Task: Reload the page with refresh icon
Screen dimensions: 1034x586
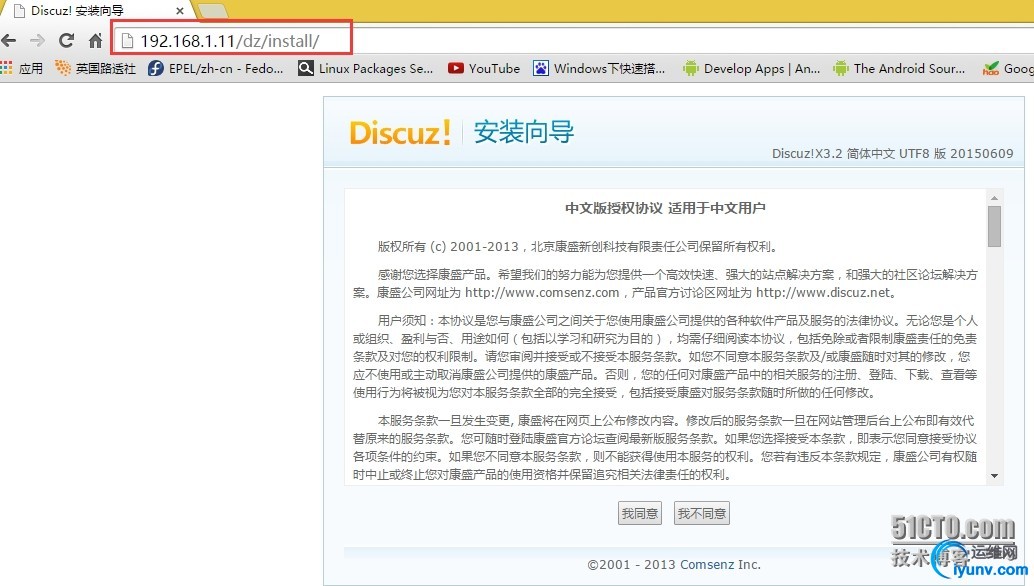Action: click(67, 41)
